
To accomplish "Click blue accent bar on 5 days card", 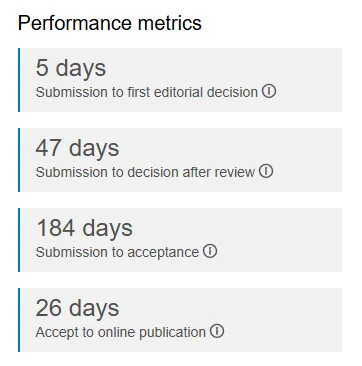I will [19, 80].
